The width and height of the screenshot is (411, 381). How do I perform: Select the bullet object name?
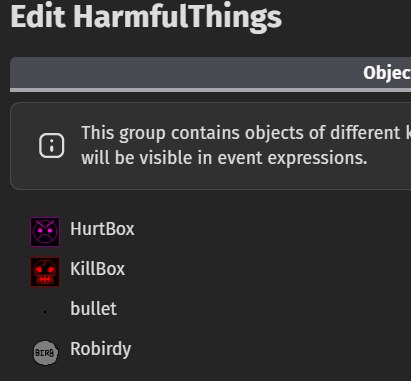[x=93, y=309]
